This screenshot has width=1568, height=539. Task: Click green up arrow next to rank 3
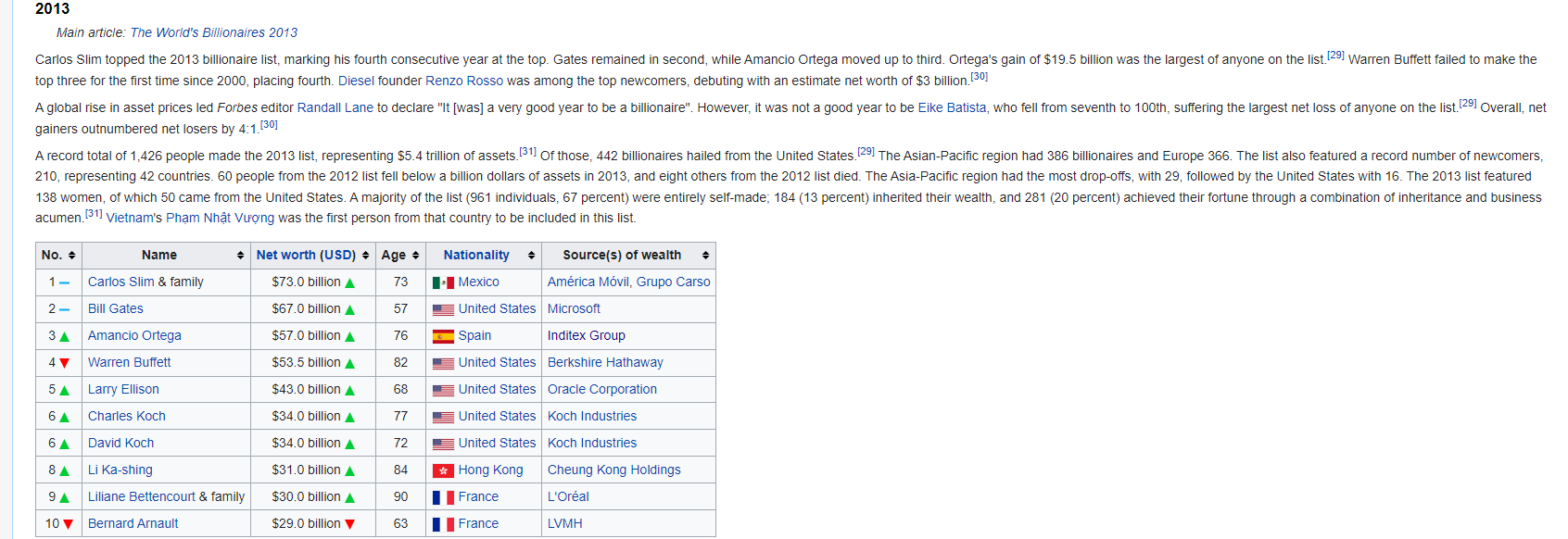(64, 337)
